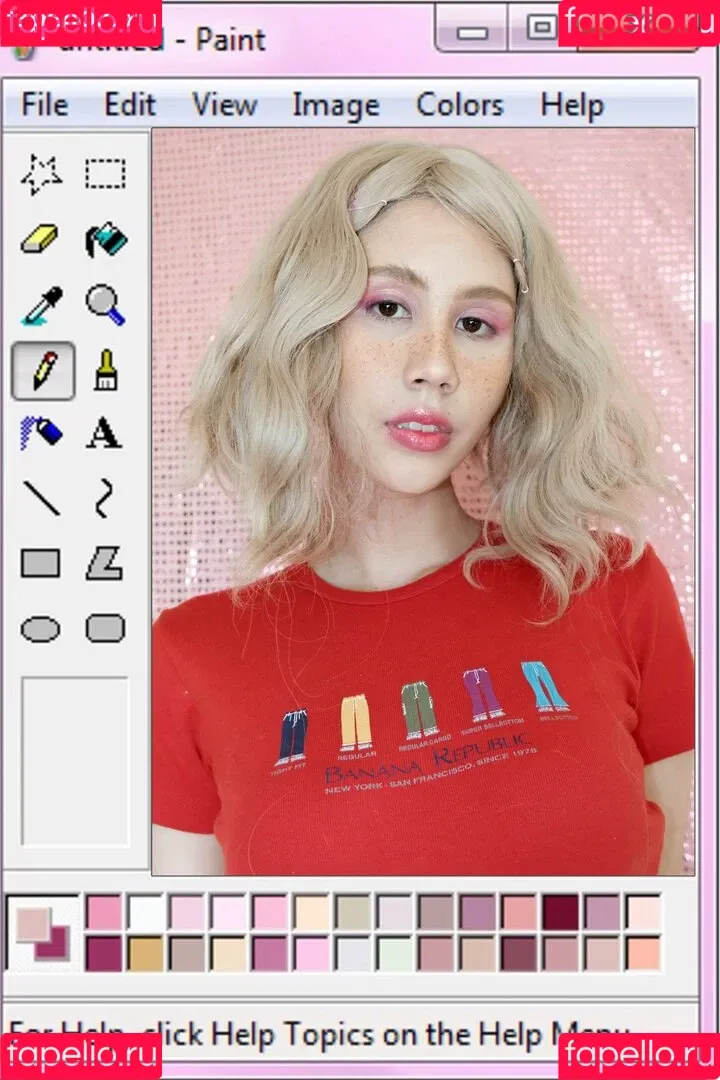Image resolution: width=720 pixels, height=1080 pixels.
Task: Select the Polygon shape tool
Action: tap(104, 563)
